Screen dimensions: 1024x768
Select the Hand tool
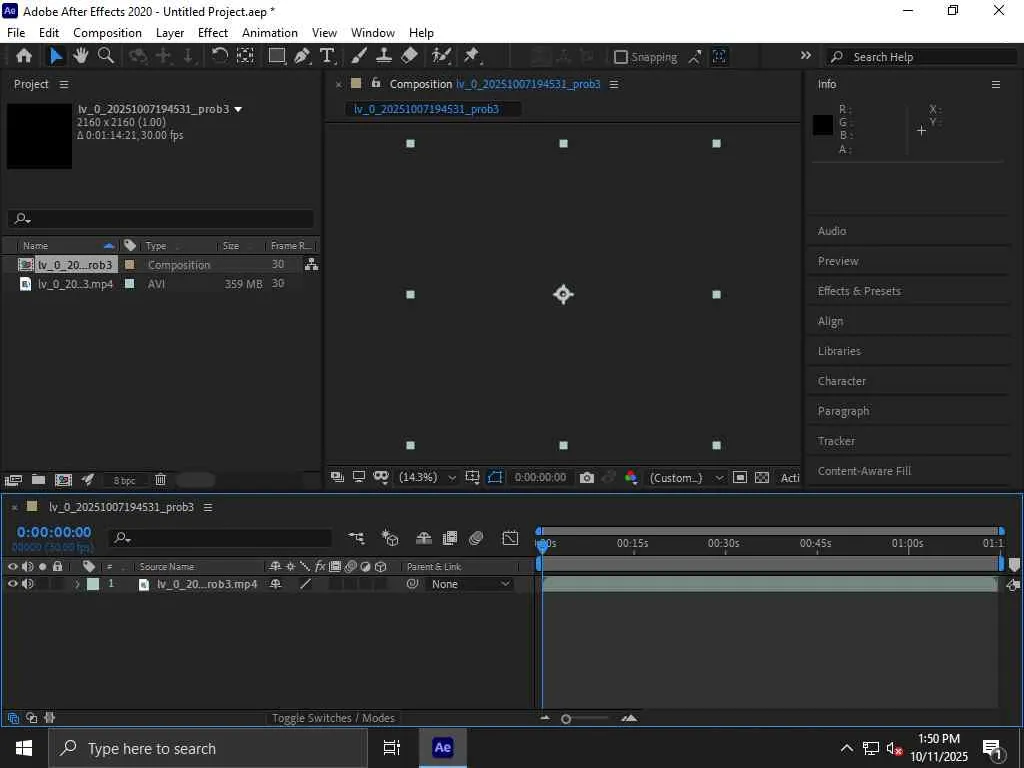(80, 56)
